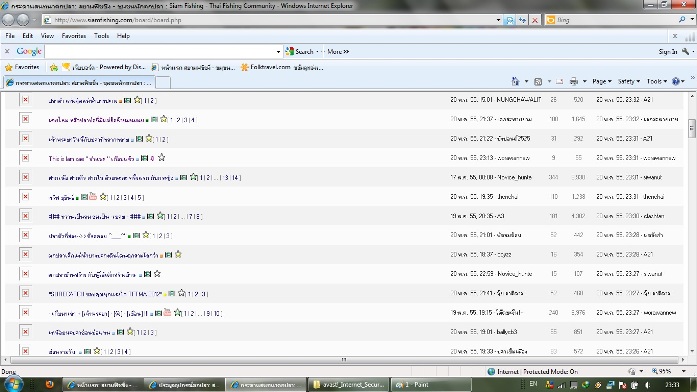Open the Page dropdown menu
The width and height of the screenshot is (697, 392).
coord(602,81)
